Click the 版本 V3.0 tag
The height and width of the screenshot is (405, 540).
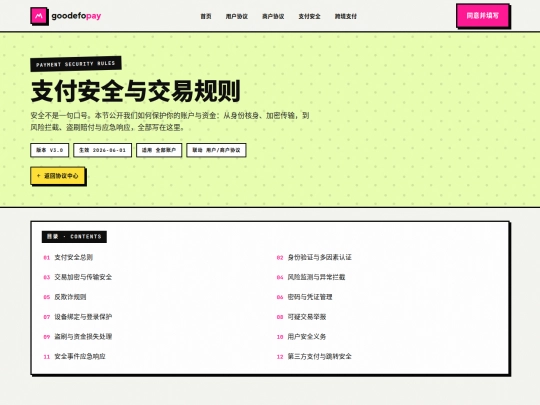click(50, 150)
